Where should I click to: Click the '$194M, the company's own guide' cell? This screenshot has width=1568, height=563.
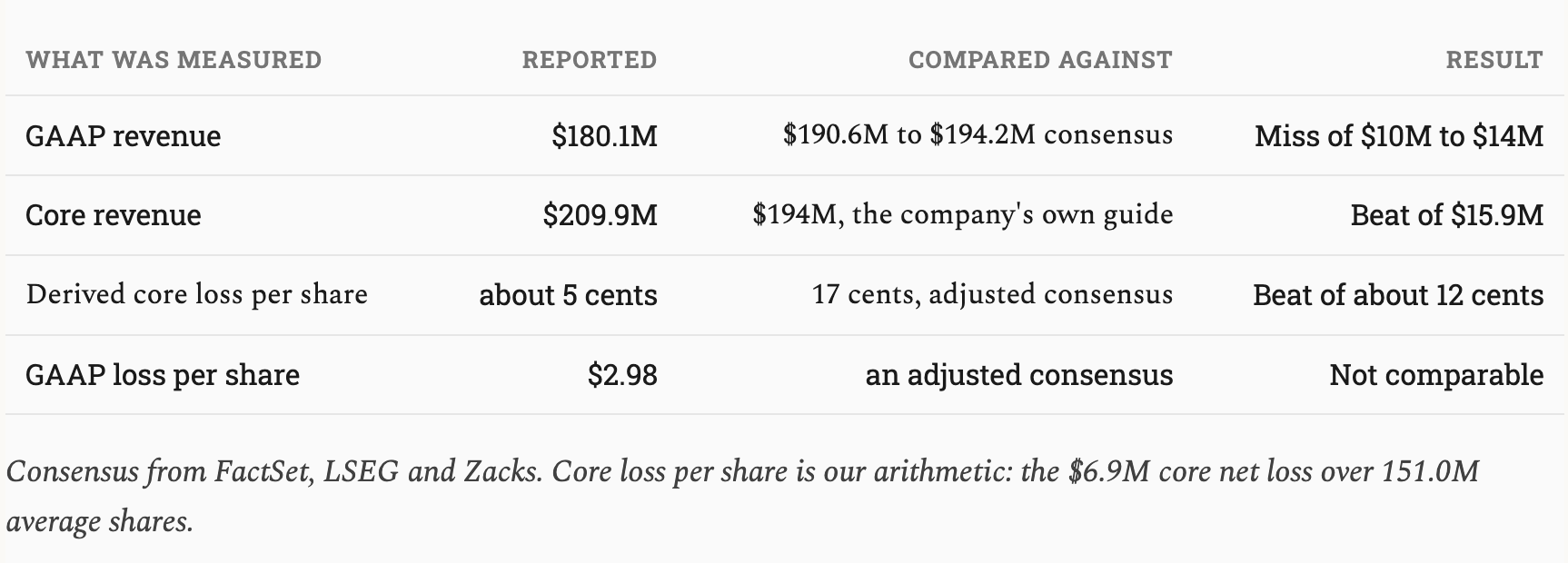963,215
